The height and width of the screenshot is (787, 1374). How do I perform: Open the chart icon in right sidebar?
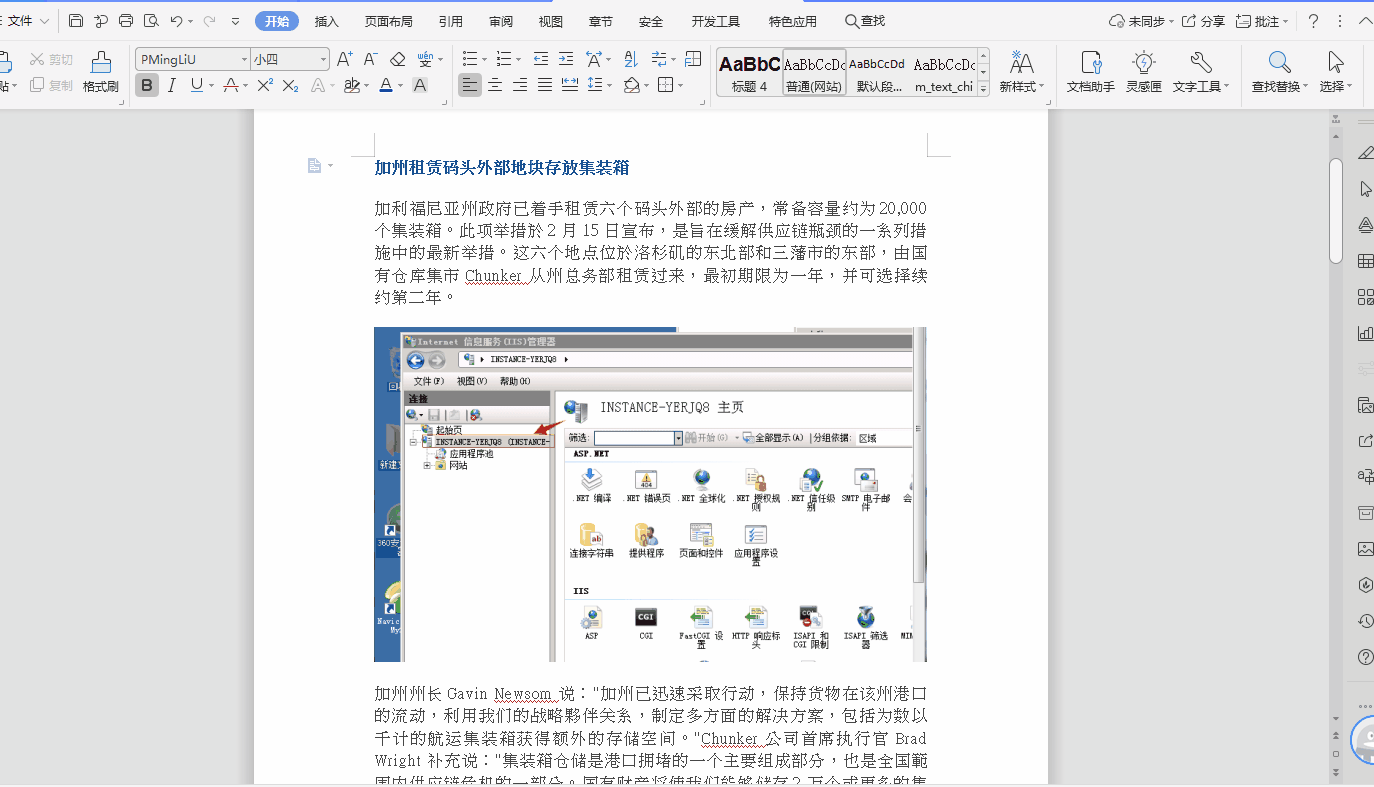[x=1365, y=333]
